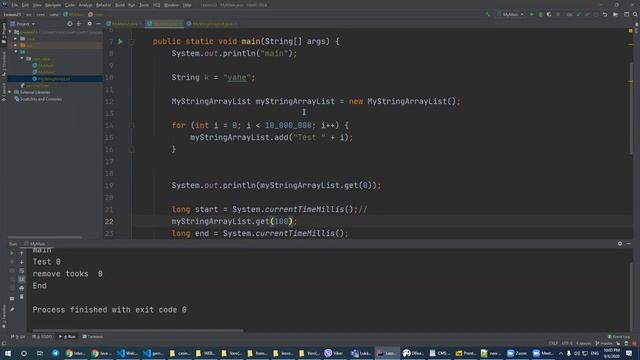Open the Structure tool window stripe
Image resolution: width=640 pixels, height=360 pixels.
[4, 64]
